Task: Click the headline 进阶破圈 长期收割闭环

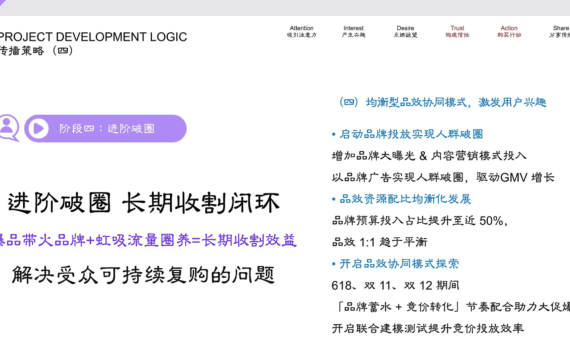Action: tap(144, 203)
